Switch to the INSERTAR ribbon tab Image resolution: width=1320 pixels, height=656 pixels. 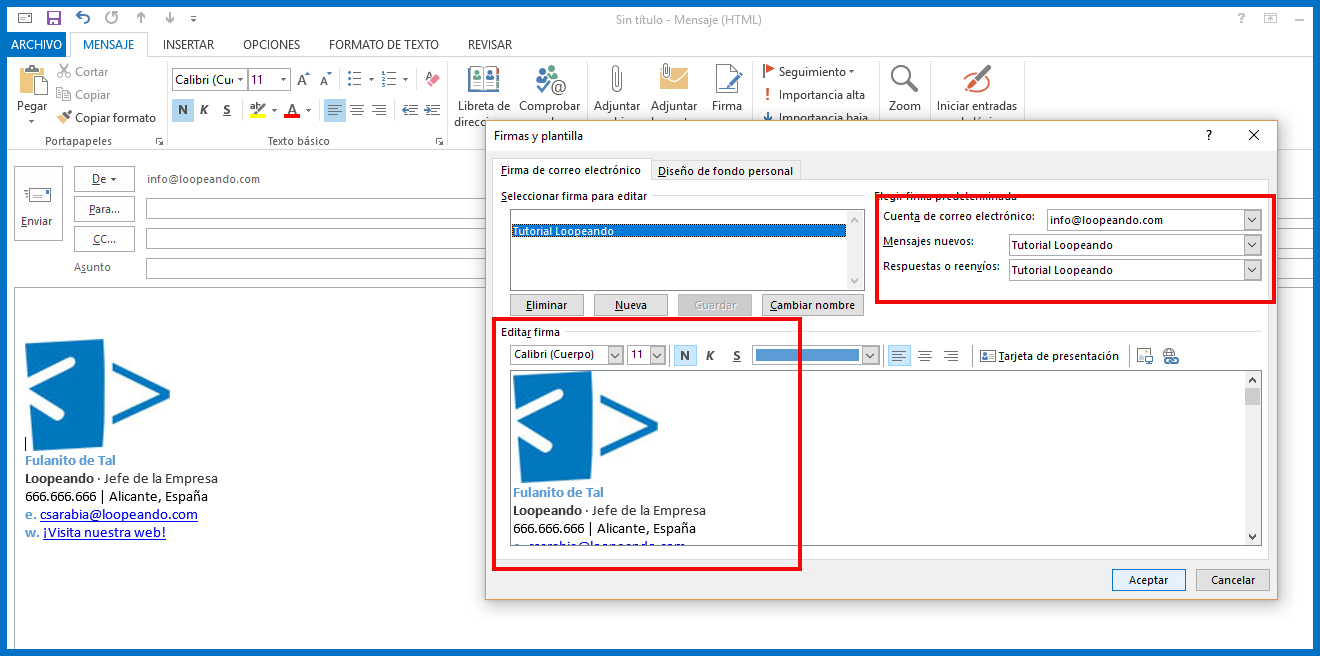188,45
